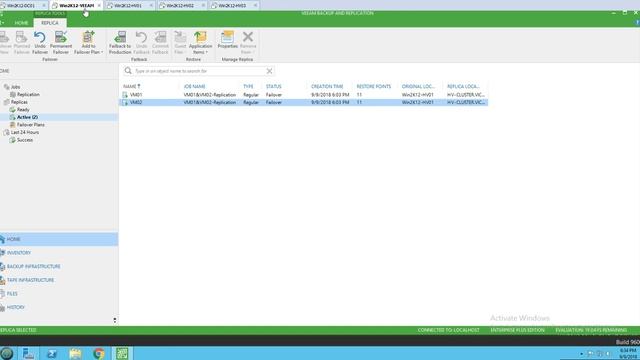Switch to the HOME ribbon tab
The height and width of the screenshot is (360, 640).
21,23
